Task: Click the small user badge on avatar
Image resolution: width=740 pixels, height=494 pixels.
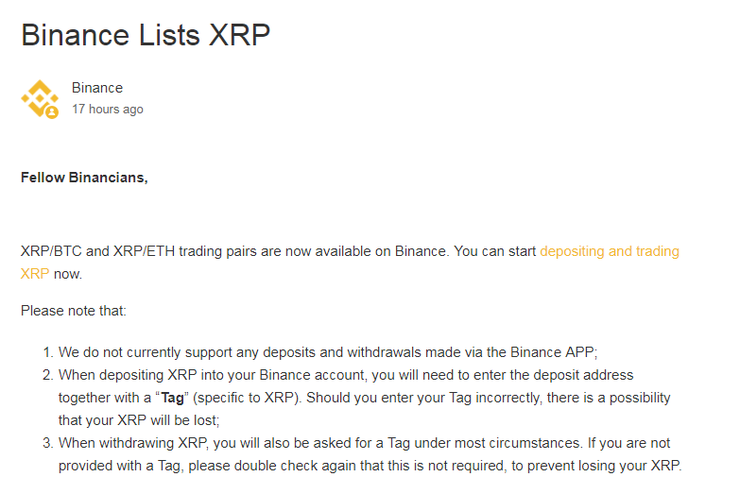Action: pyautogui.click(x=52, y=112)
